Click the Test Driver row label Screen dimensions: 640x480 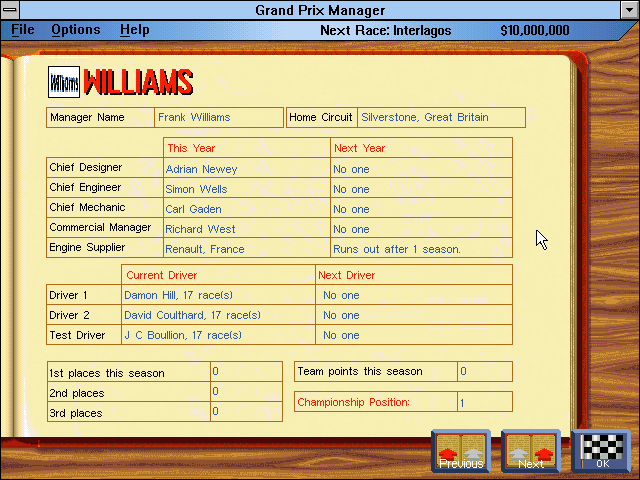click(77, 335)
